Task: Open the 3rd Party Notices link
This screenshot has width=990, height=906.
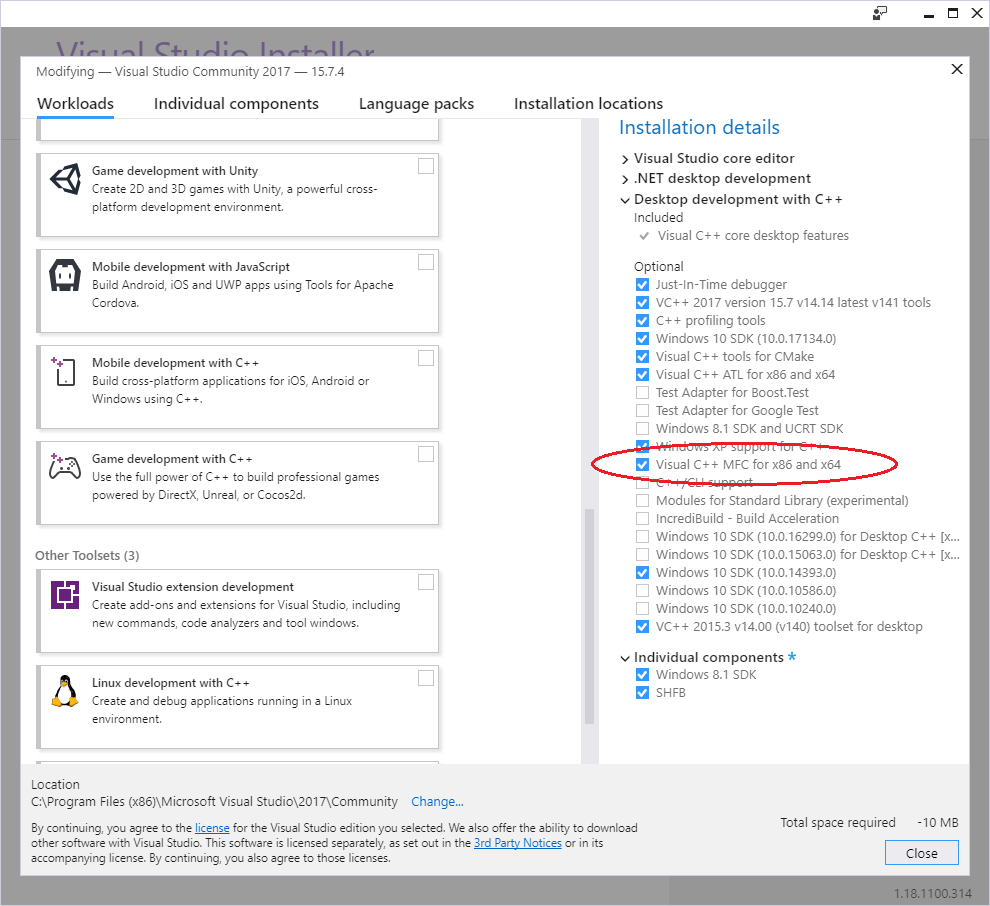Action: (x=517, y=843)
